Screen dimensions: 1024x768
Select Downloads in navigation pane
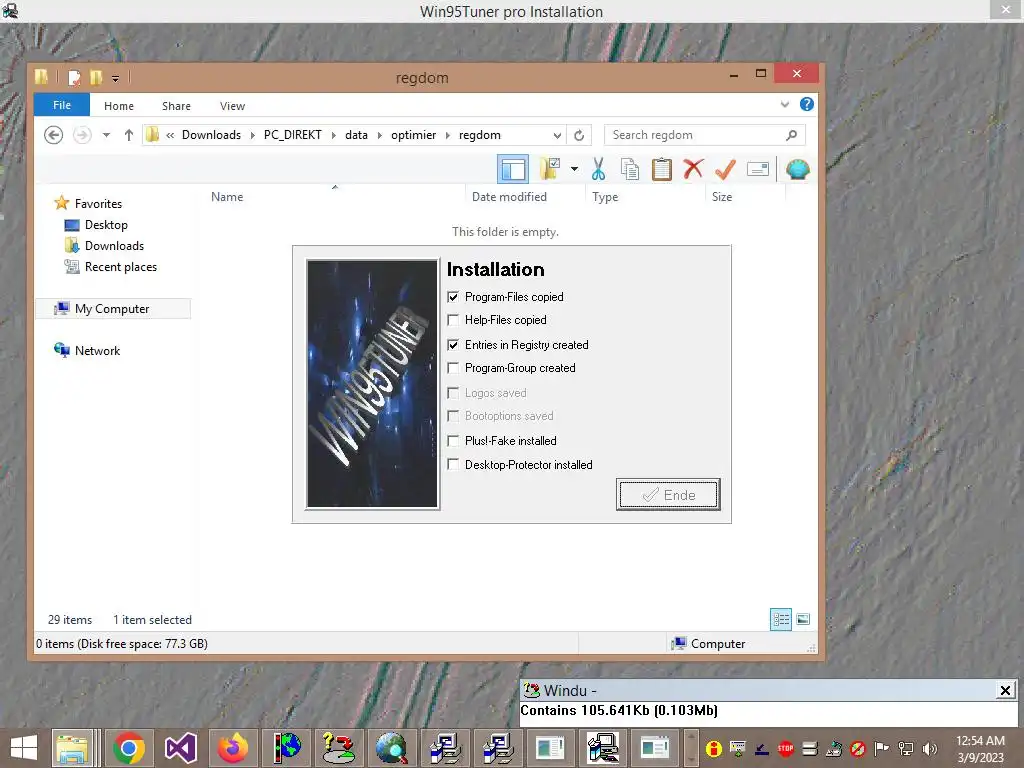(114, 246)
